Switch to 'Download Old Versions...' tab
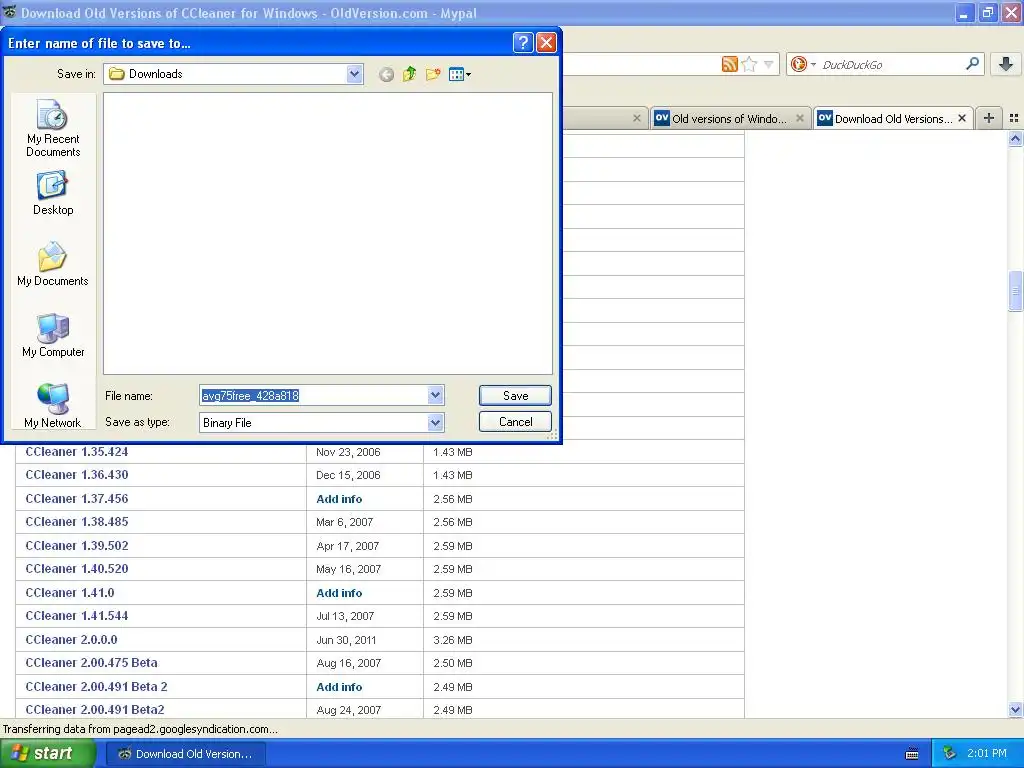The width and height of the screenshot is (1024, 768). click(x=893, y=118)
